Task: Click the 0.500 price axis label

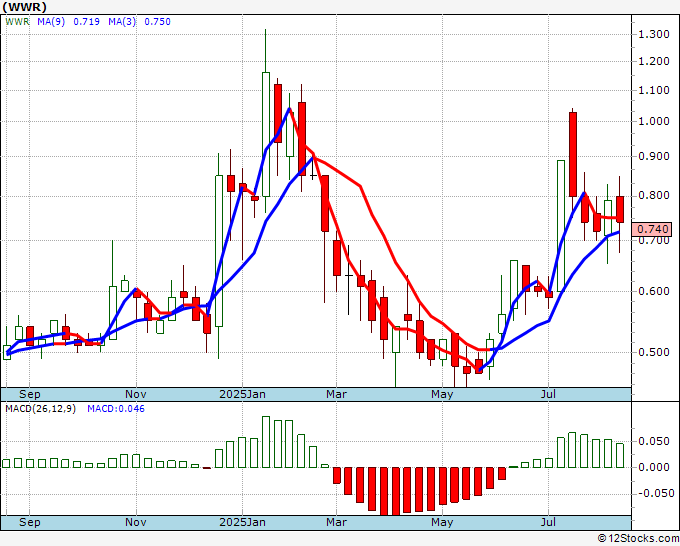Action: [x=654, y=352]
